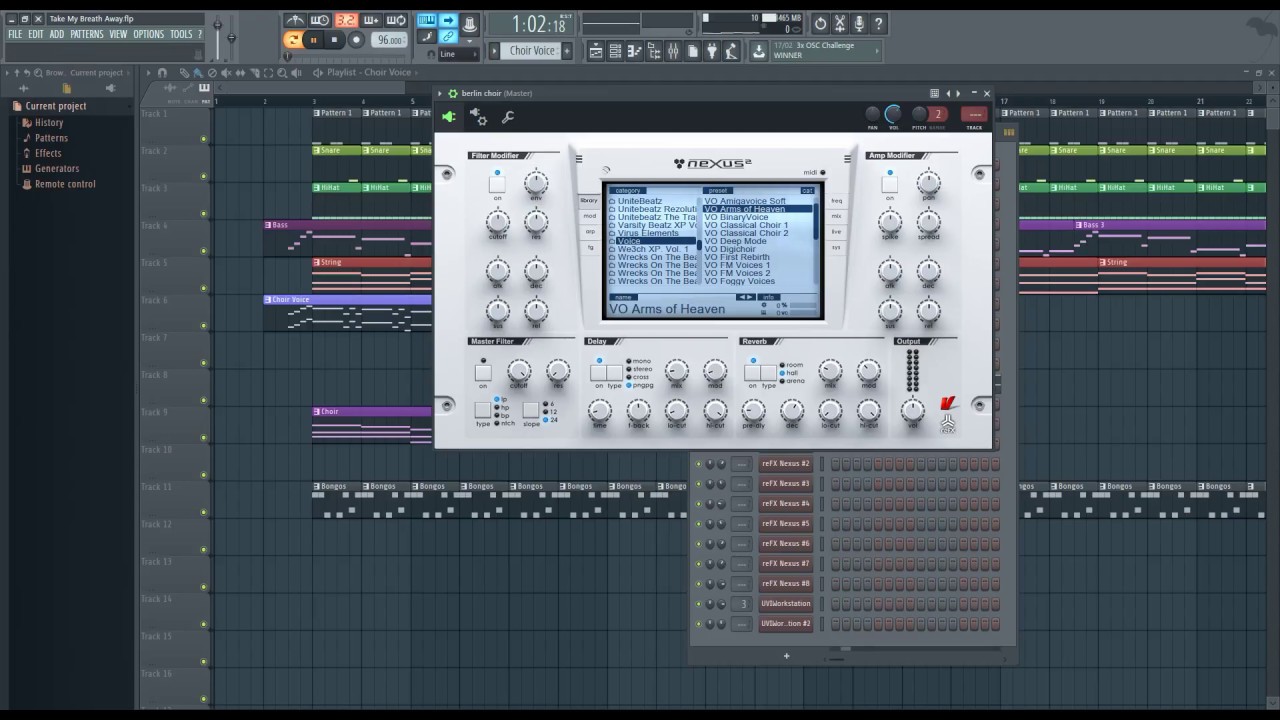The image size is (1280, 720).
Task: Open the Line snap dropdown
Action: pyautogui.click(x=459, y=54)
